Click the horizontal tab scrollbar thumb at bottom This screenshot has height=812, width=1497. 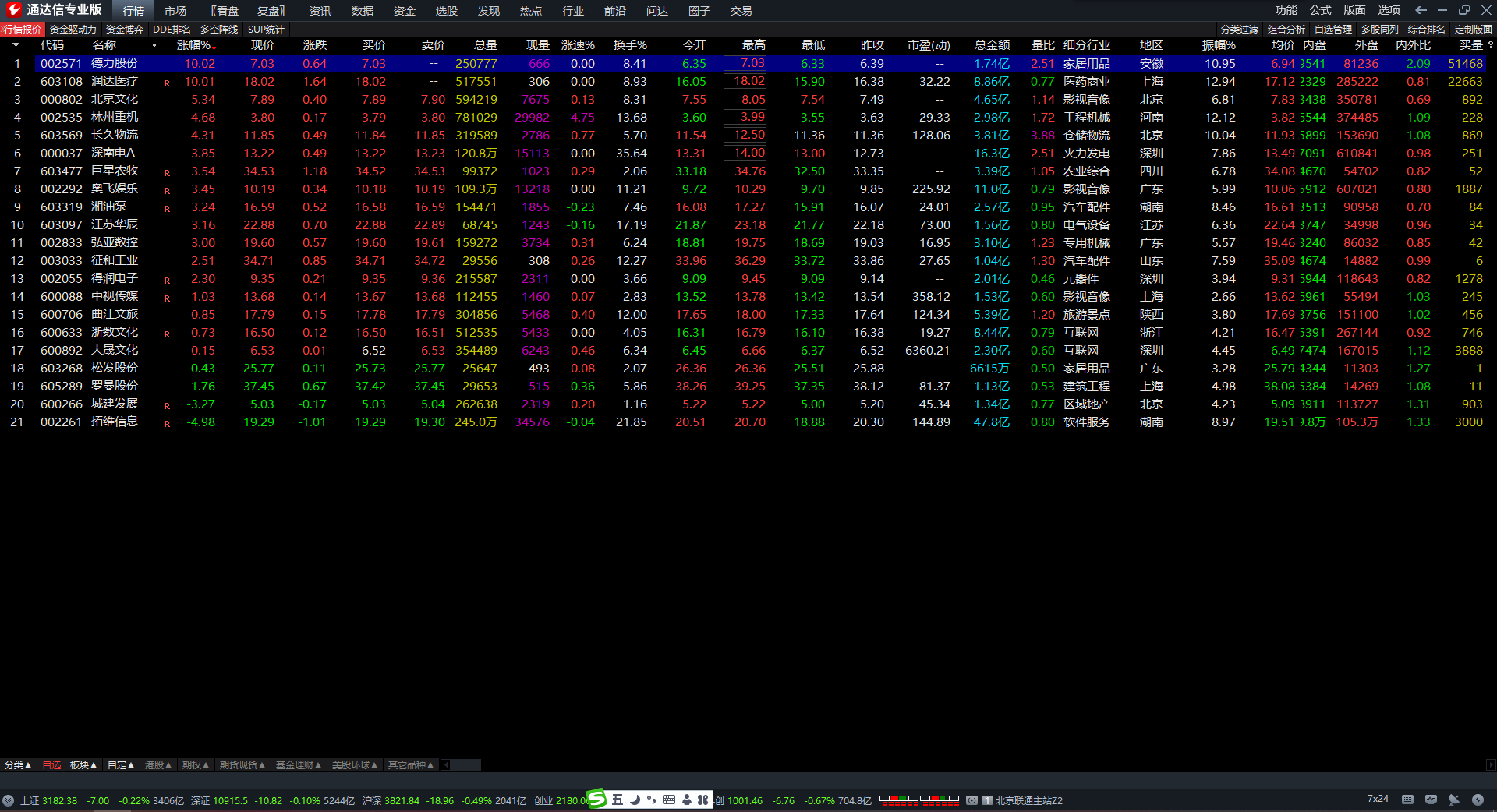tap(466, 765)
